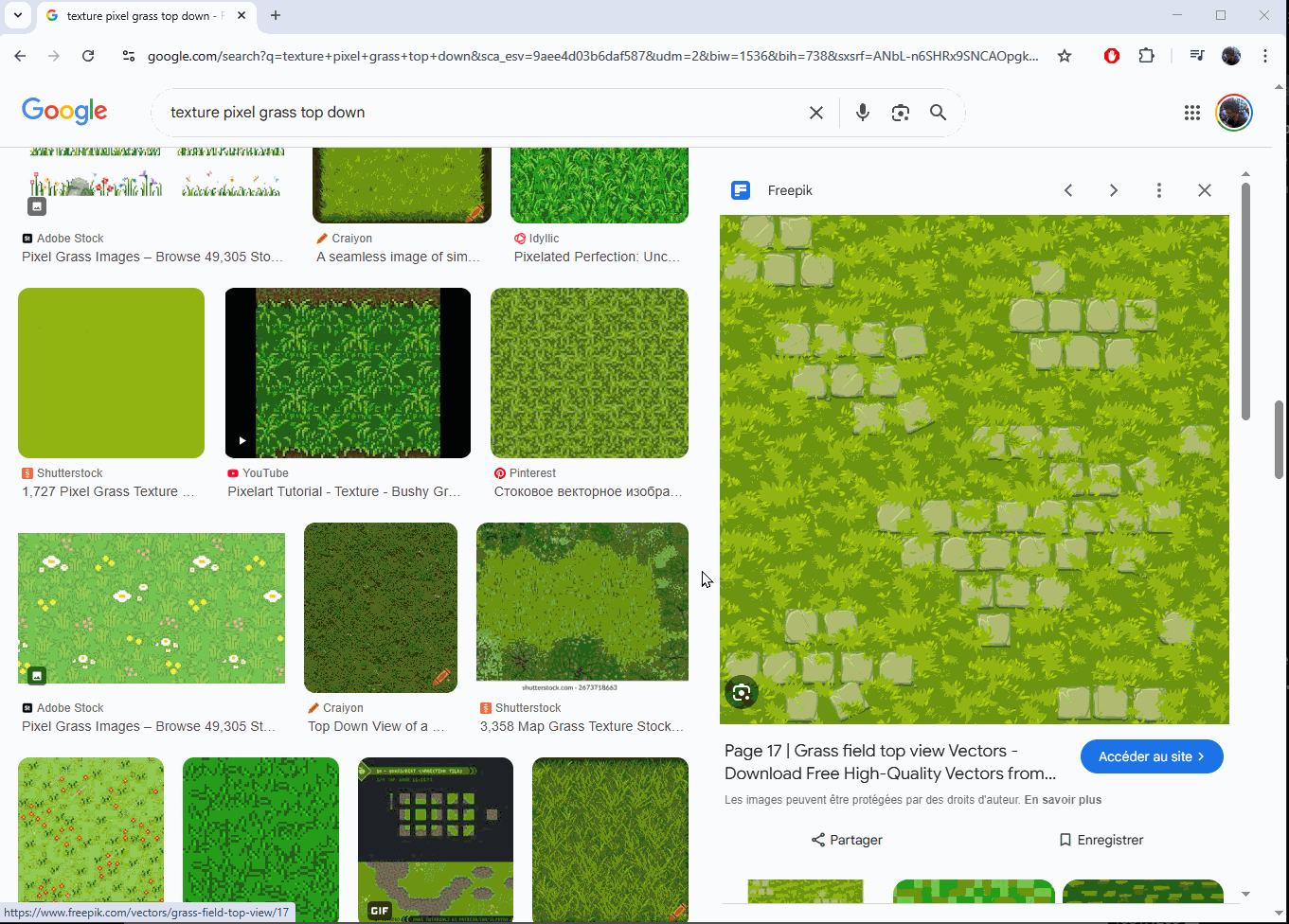Open the Google apps grid
The width and height of the screenshot is (1289, 924).
click(1191, 112)
